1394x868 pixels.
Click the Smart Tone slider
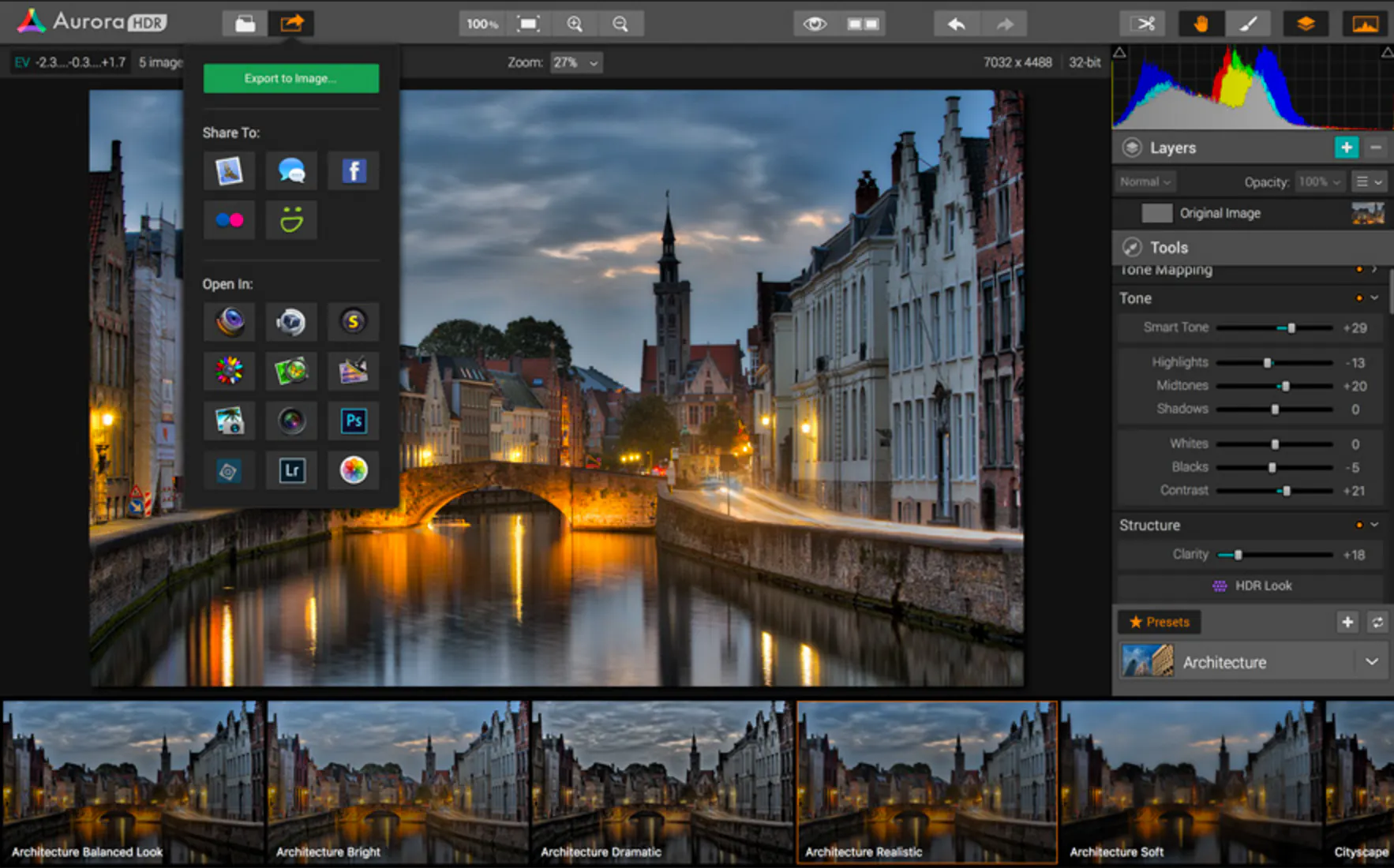(1275, 327)
